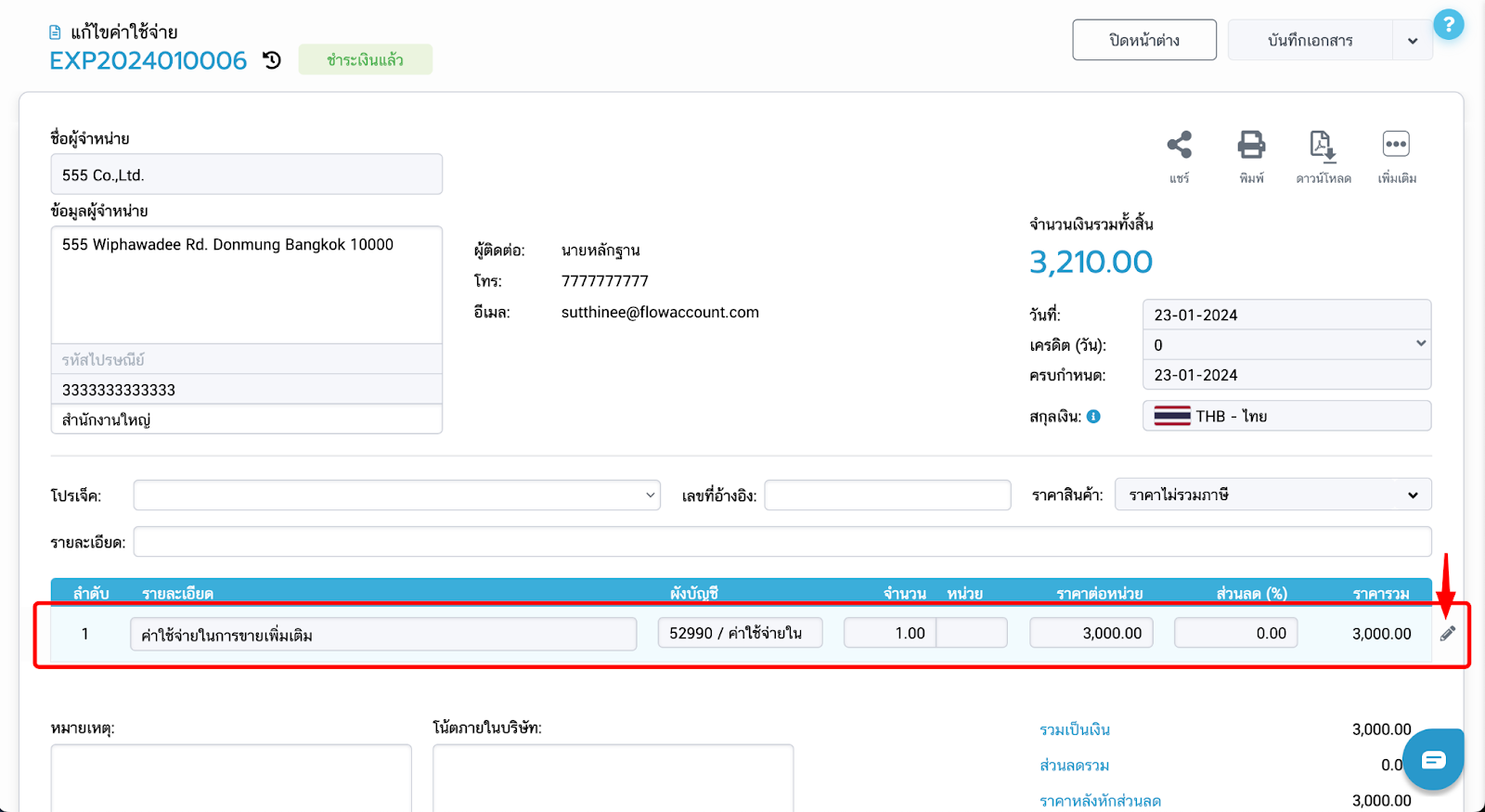Click the reference number input field

pos(887,496)
